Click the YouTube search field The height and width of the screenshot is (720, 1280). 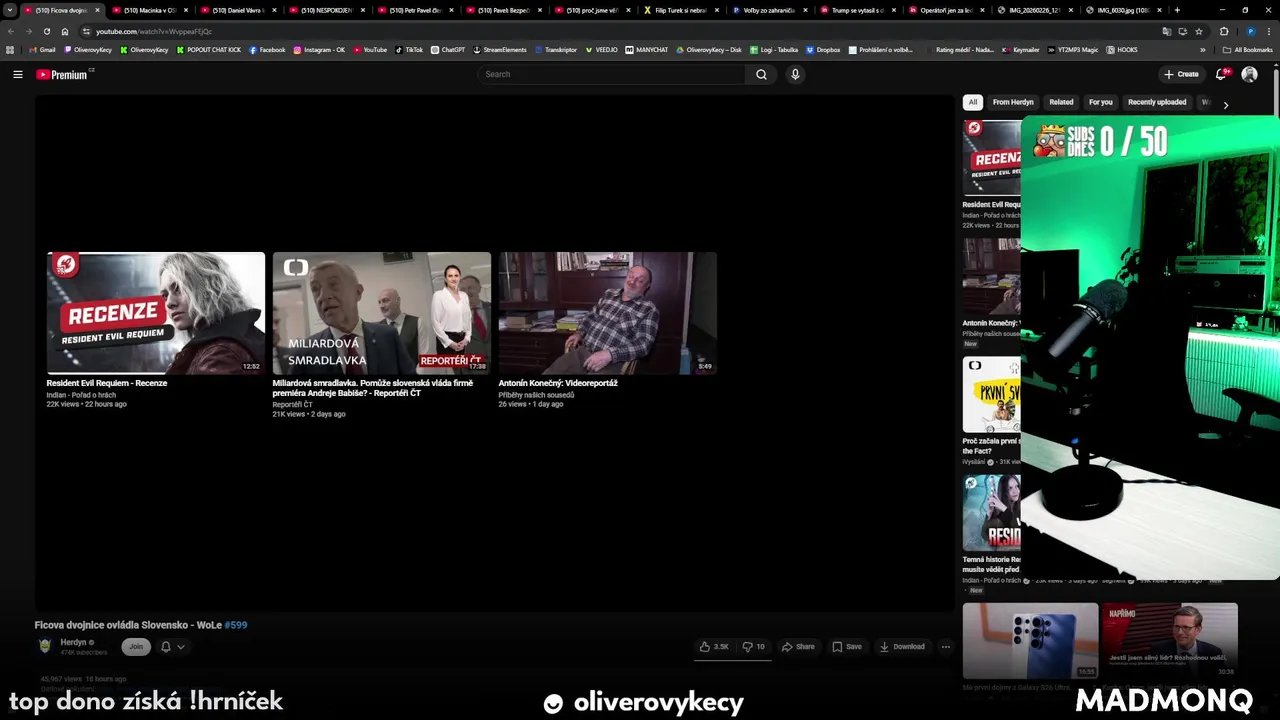click(x=611, y=74)
